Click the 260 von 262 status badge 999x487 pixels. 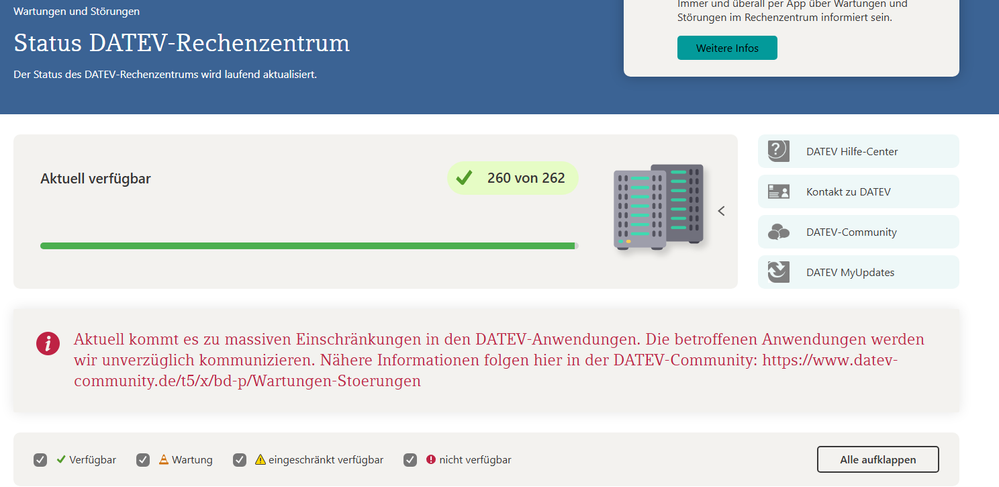(x=513, y=178)
